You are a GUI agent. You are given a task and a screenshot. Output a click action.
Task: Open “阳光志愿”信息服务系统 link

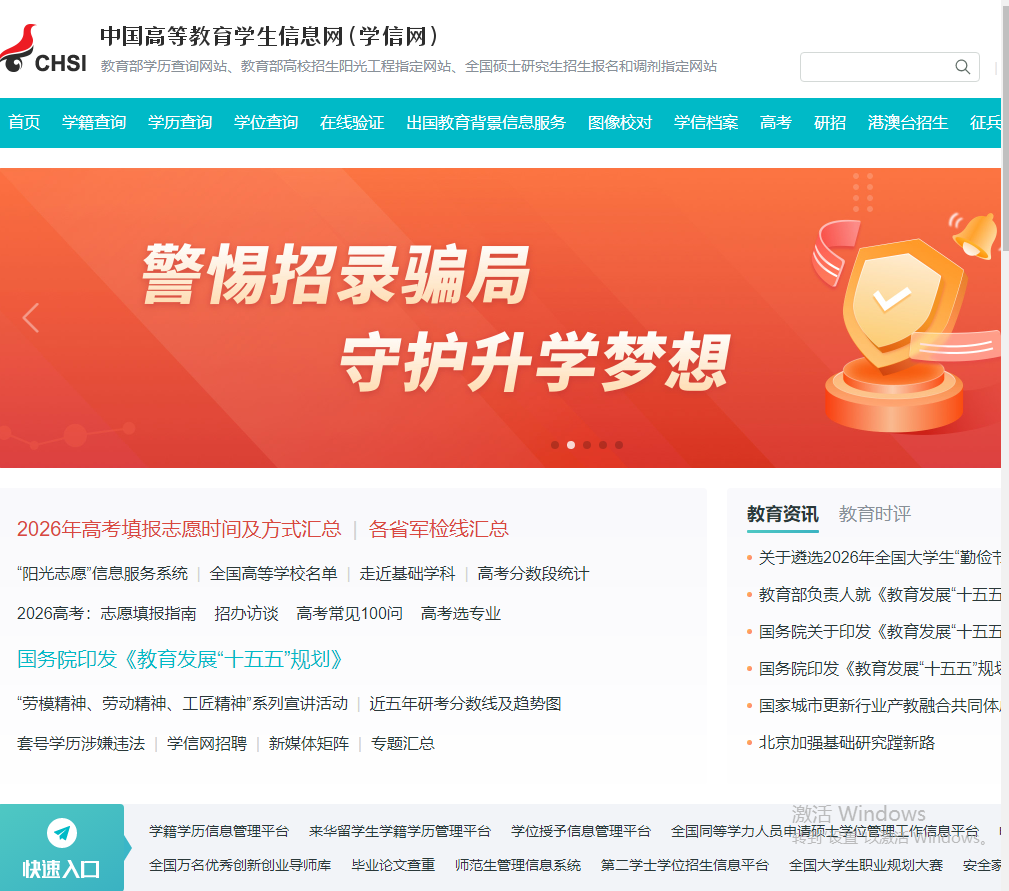(x=102, y=573)
